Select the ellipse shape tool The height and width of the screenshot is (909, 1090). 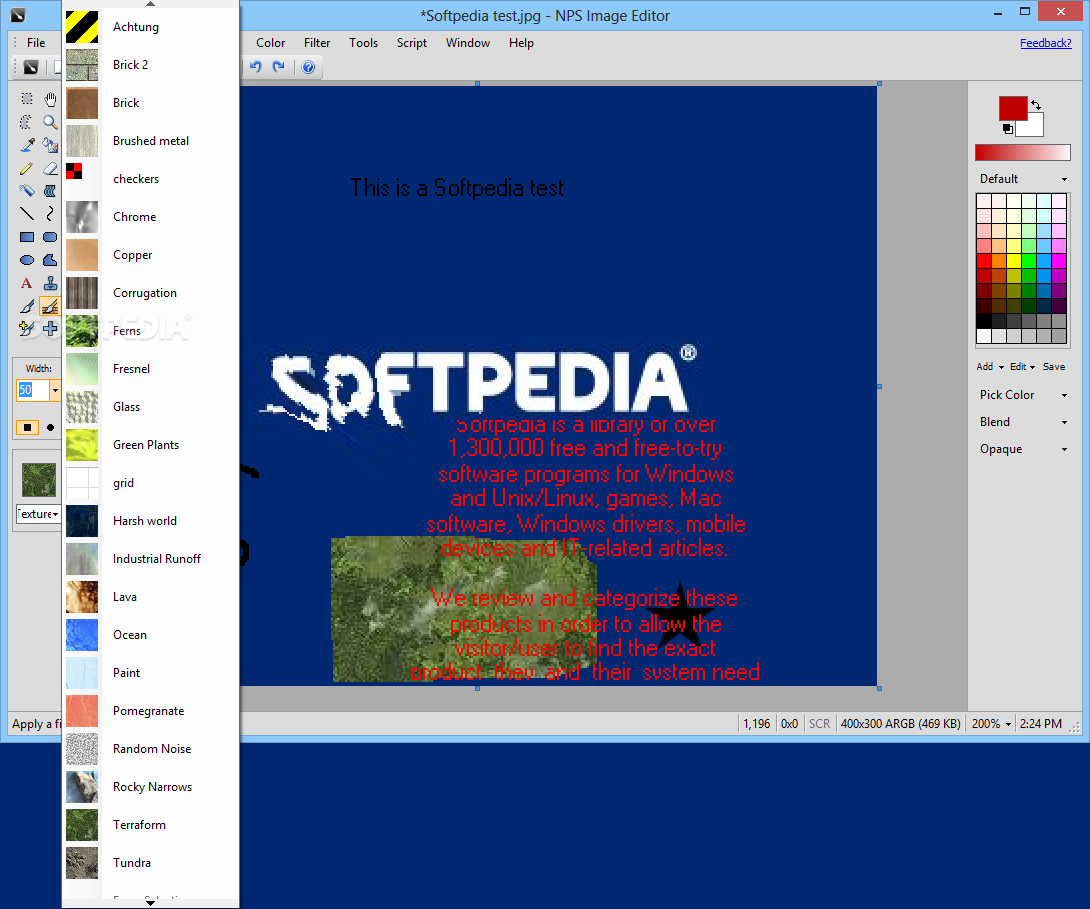click(x=26, y=260)
